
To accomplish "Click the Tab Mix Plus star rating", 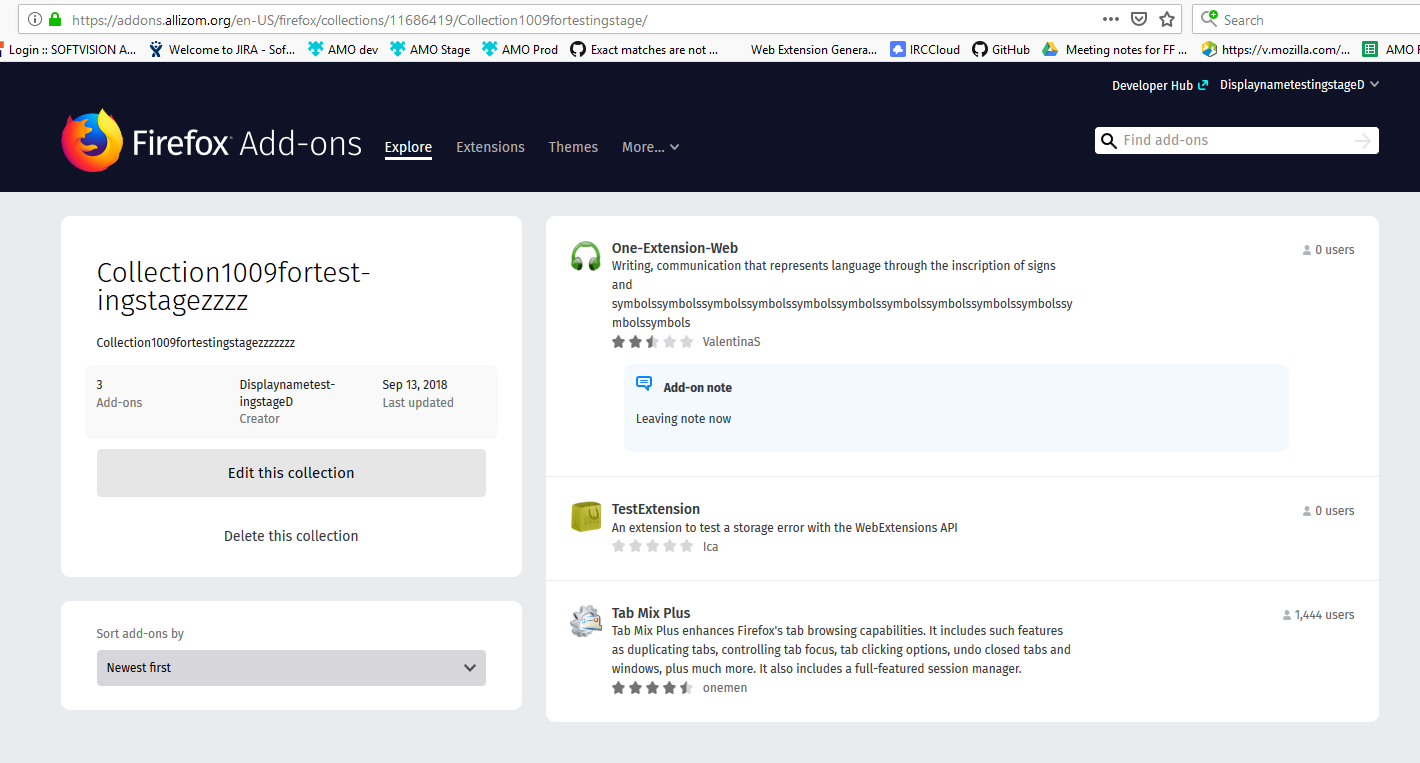I will [652, 688].
